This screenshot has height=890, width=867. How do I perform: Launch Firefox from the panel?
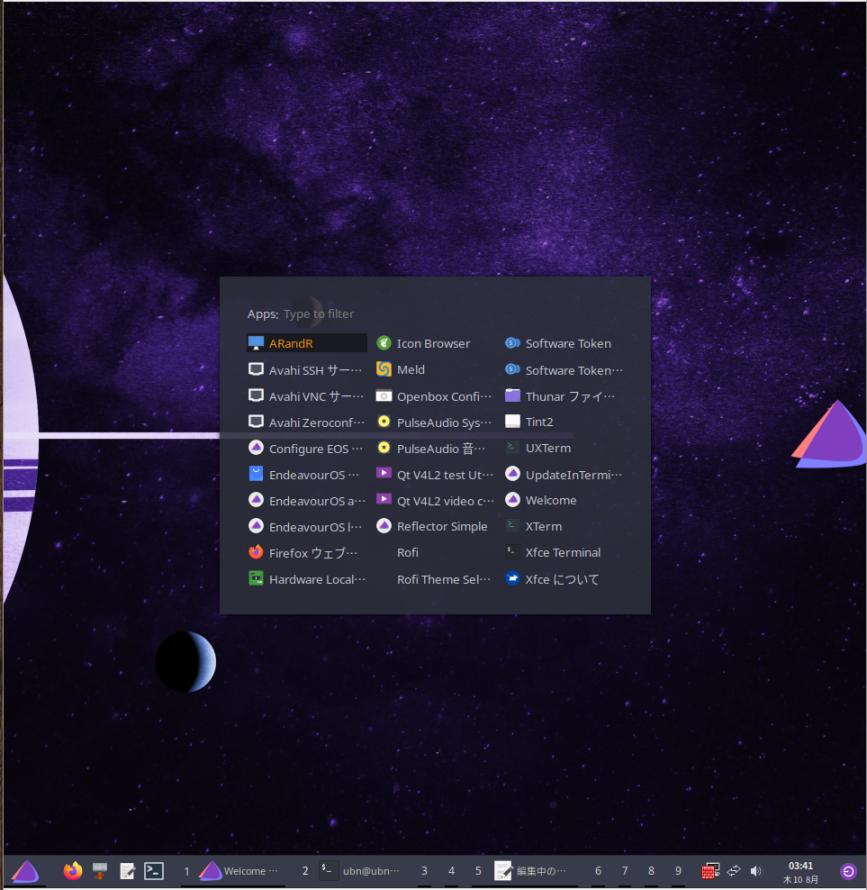pos(73,871)
